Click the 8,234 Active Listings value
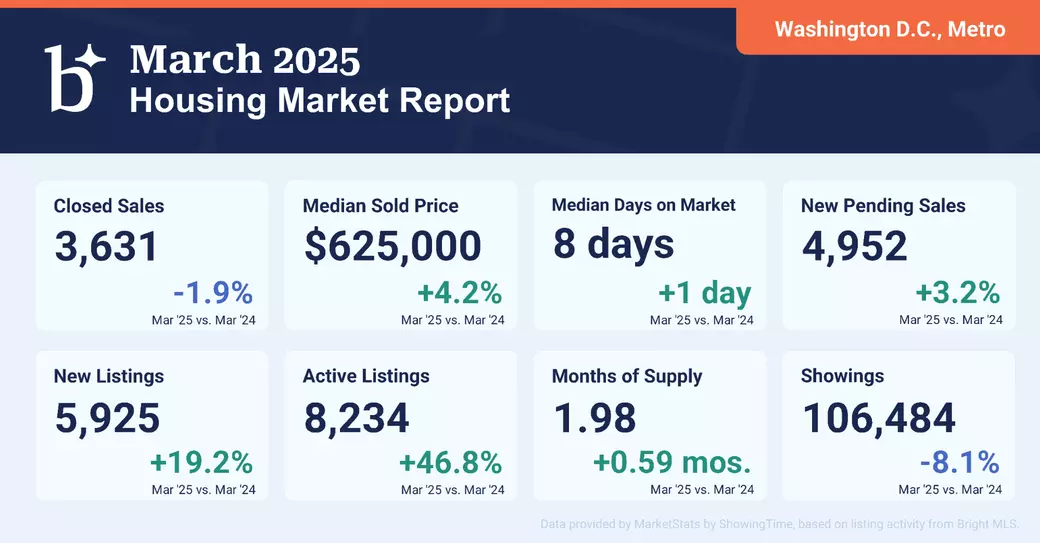This screenshot has width=1040, height=543. point(356,418)
